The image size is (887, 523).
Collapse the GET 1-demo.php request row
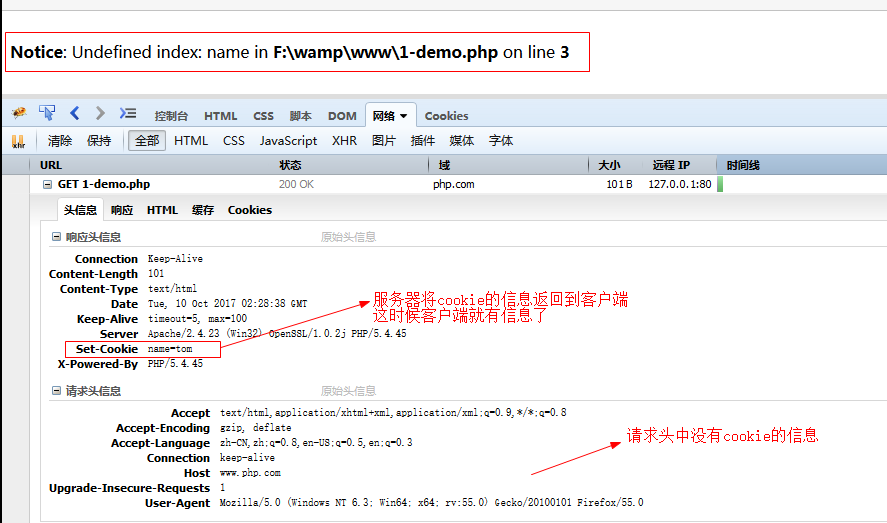click(x=47, y=184)
